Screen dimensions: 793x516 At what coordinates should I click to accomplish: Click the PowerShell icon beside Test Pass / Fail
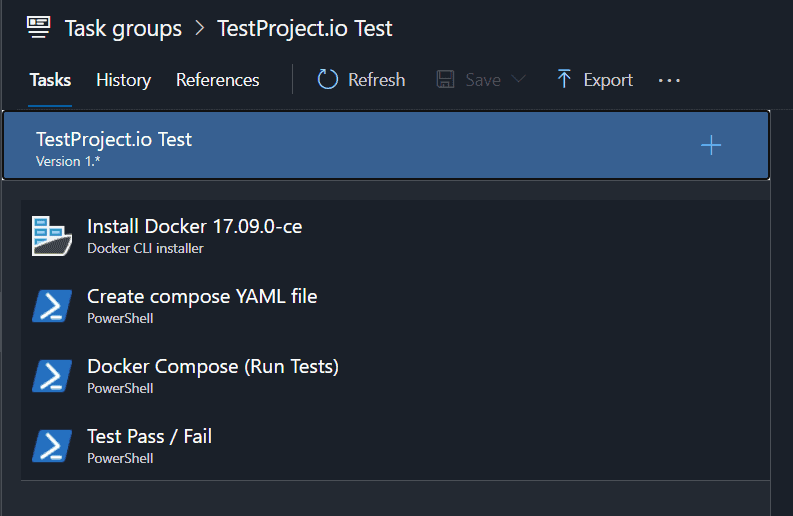(x=52, y=446)
